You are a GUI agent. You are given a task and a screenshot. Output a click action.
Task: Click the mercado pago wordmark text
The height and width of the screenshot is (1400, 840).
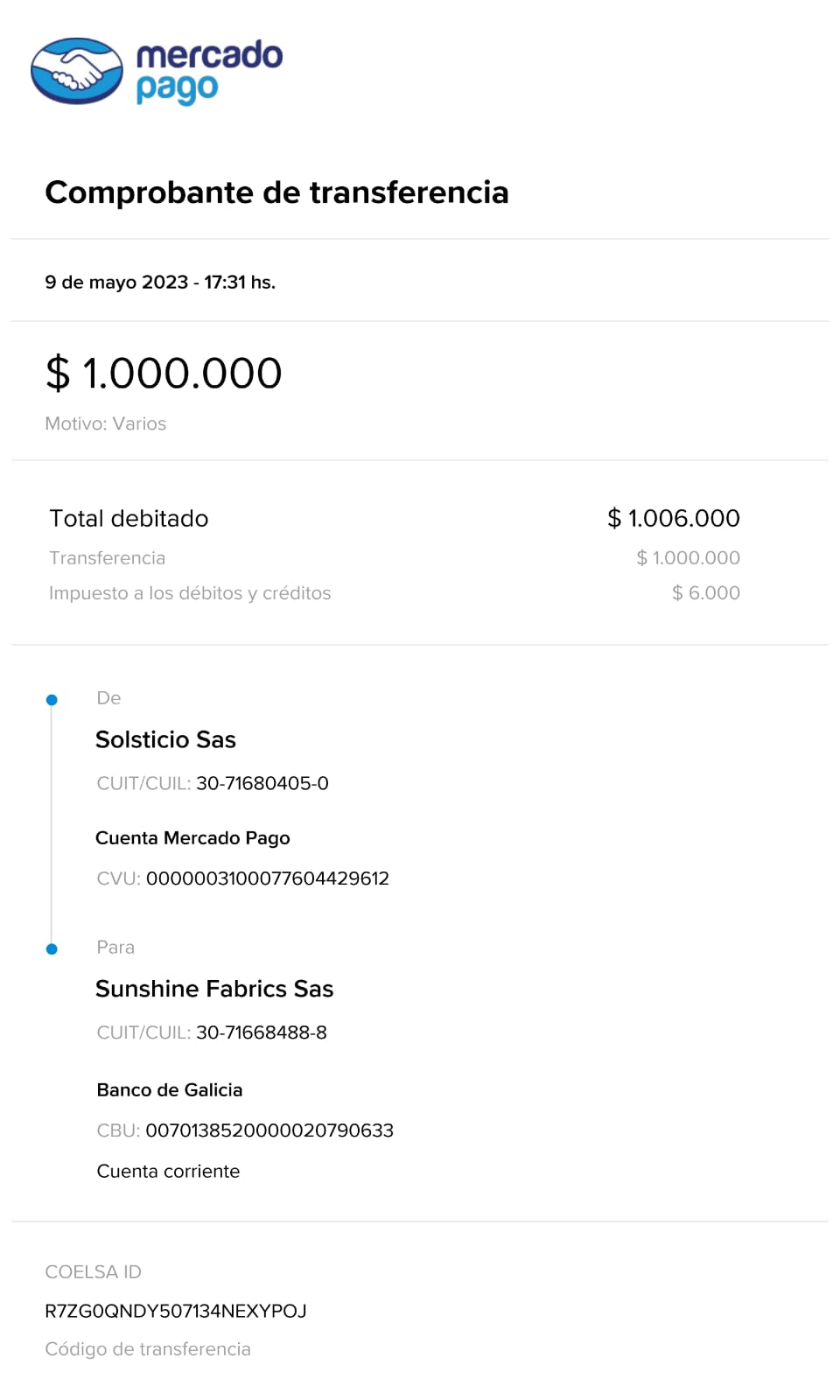(209, 71)
